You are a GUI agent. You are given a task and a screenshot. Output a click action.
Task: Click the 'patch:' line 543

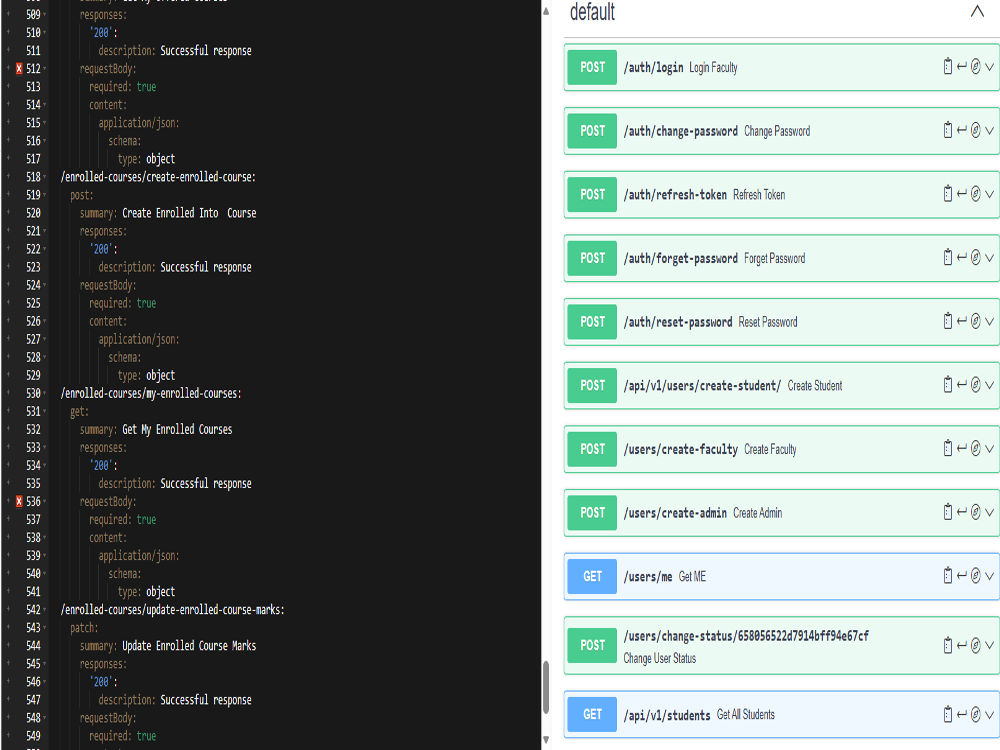click(84, 628)
